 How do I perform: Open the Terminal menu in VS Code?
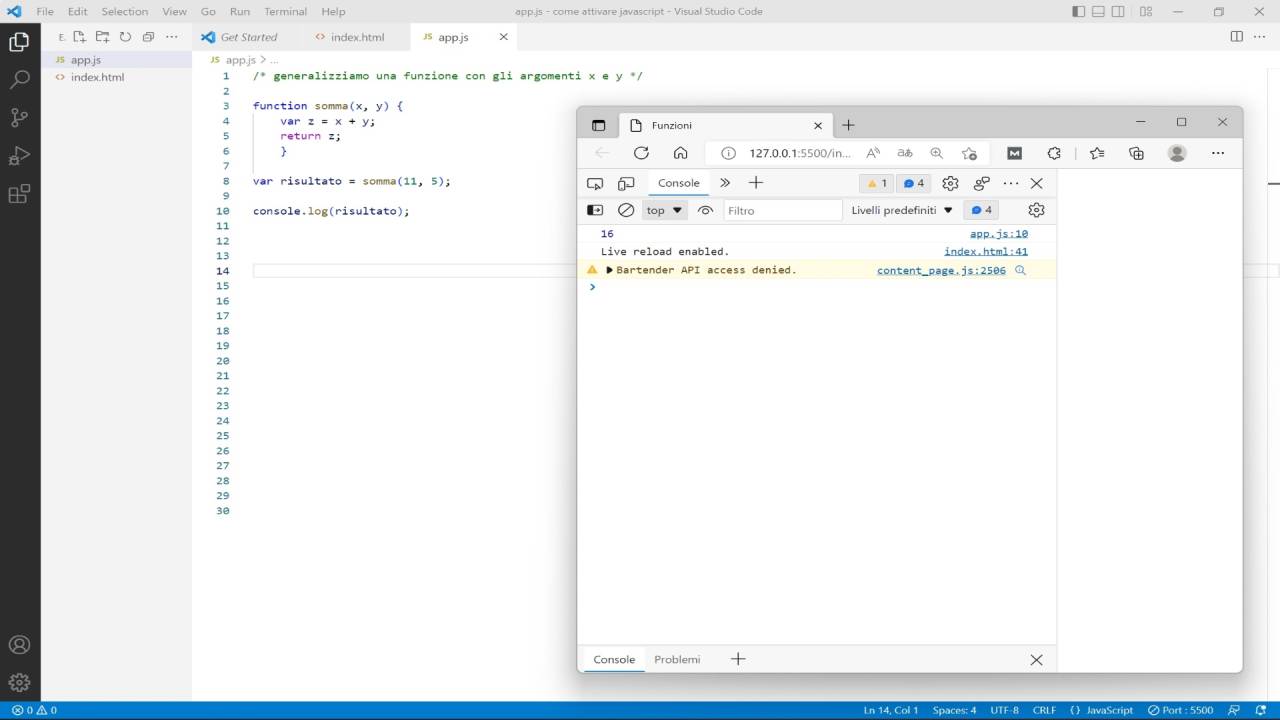click(x=284, y=11)
